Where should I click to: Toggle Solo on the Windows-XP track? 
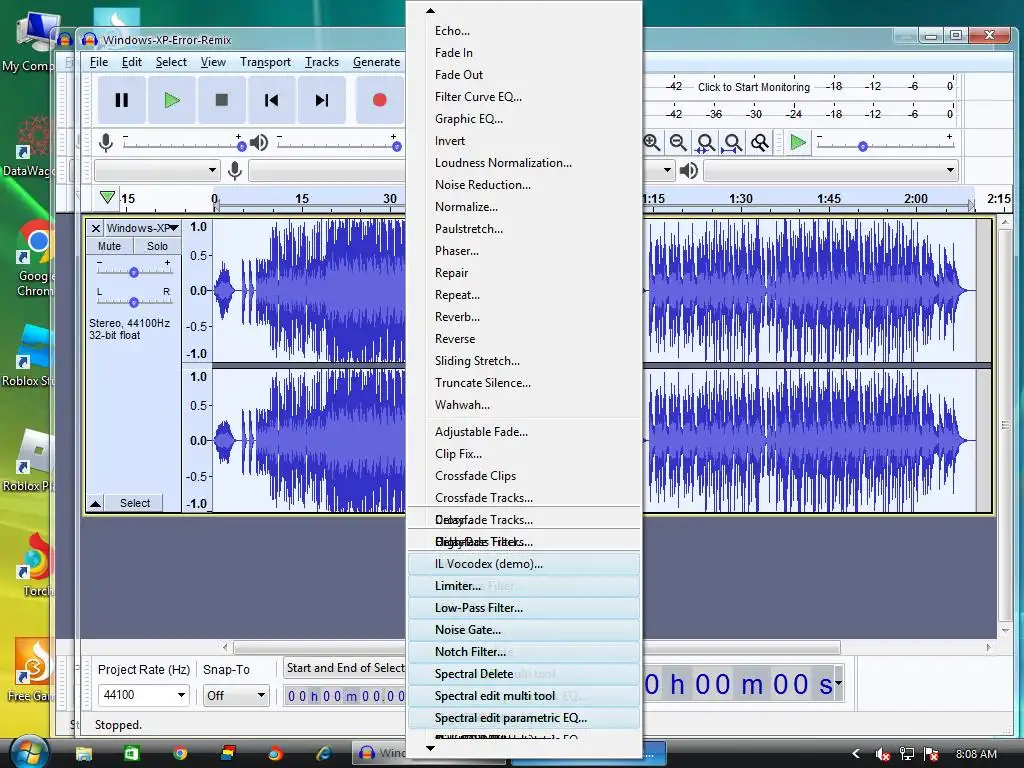click(x=157, y=246)
